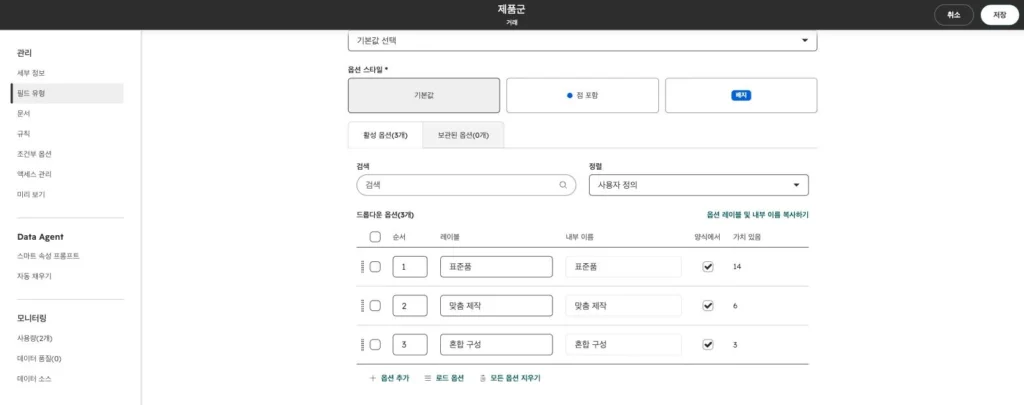Open 데이터 품질(0) under 모니터링

pyautogui.click(x=39, y=359)
